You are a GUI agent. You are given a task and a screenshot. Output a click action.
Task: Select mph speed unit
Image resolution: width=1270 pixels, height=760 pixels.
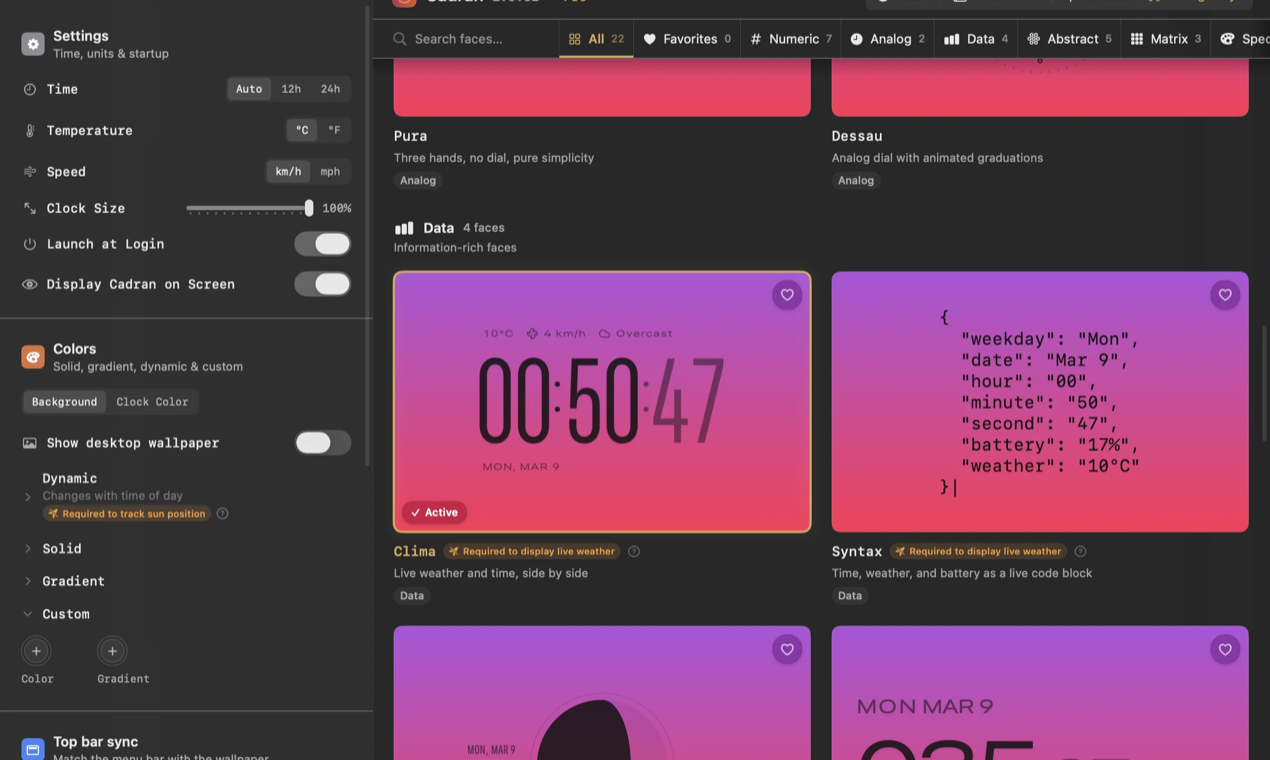(330, 172)
